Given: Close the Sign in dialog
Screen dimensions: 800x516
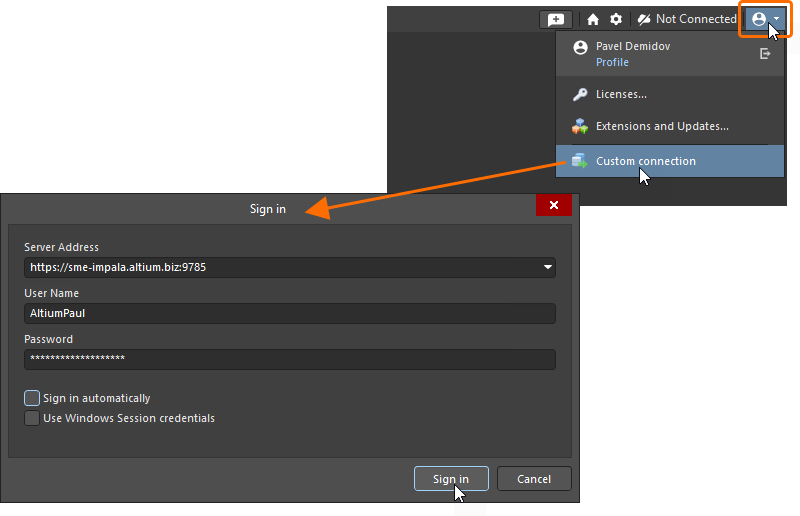Looking at the screenshot, I should pyautogui.click(x=554, y=205).
